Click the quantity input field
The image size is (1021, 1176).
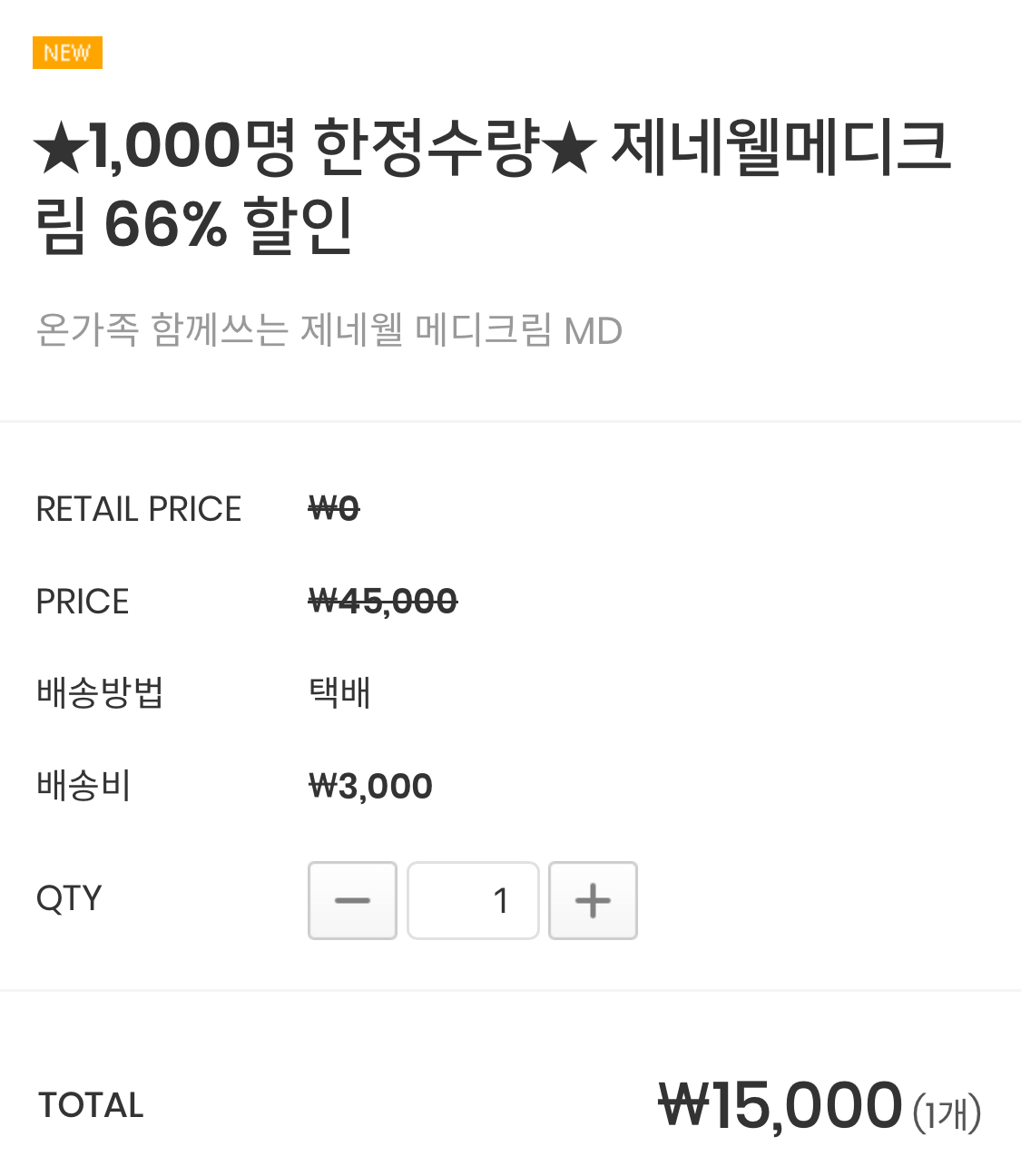tap(473, 900)
